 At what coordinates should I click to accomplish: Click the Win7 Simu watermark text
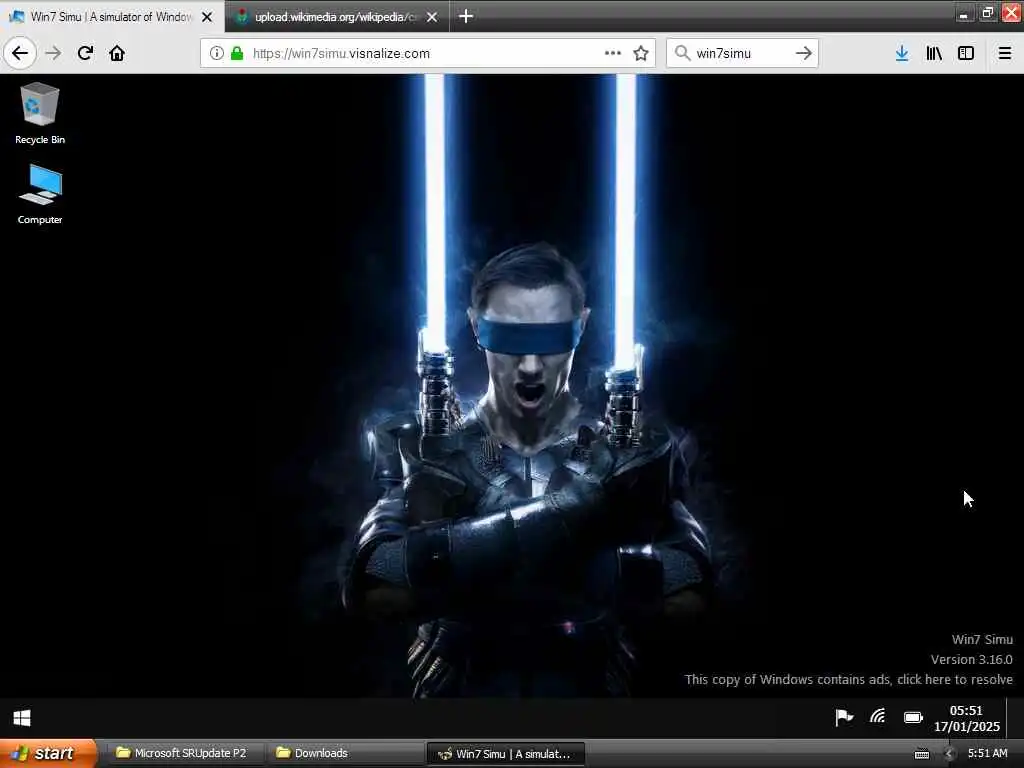click(982, 639)
